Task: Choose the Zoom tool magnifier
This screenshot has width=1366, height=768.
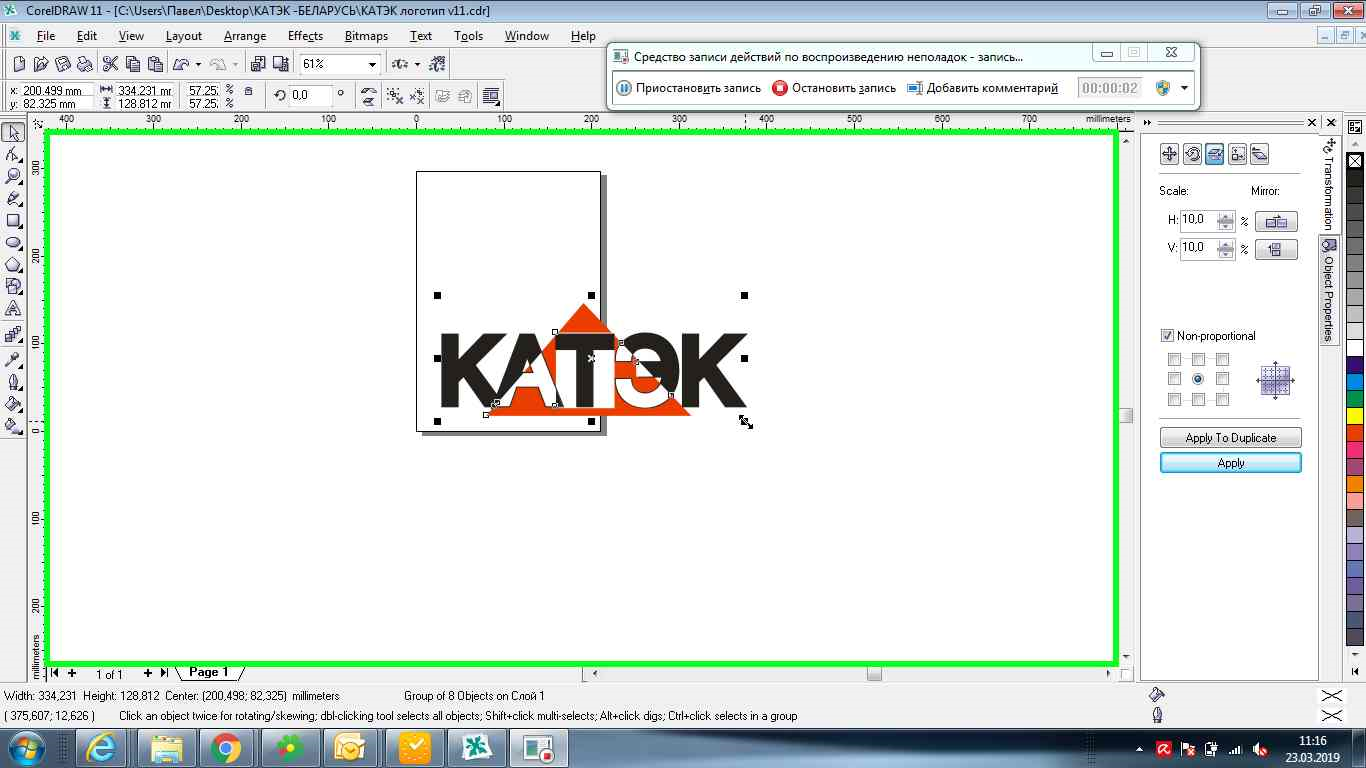Action: tap(13, 176)
